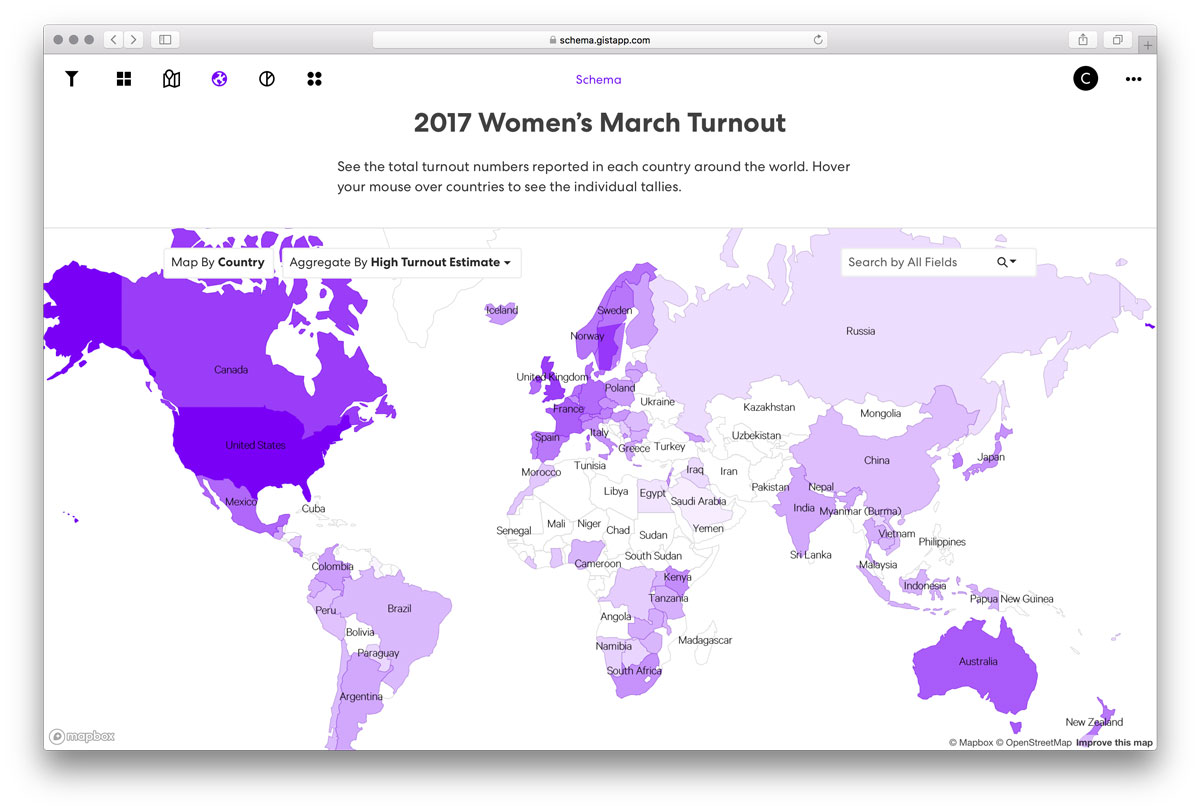Open the four-dots bubble view icon

point(314,79)
